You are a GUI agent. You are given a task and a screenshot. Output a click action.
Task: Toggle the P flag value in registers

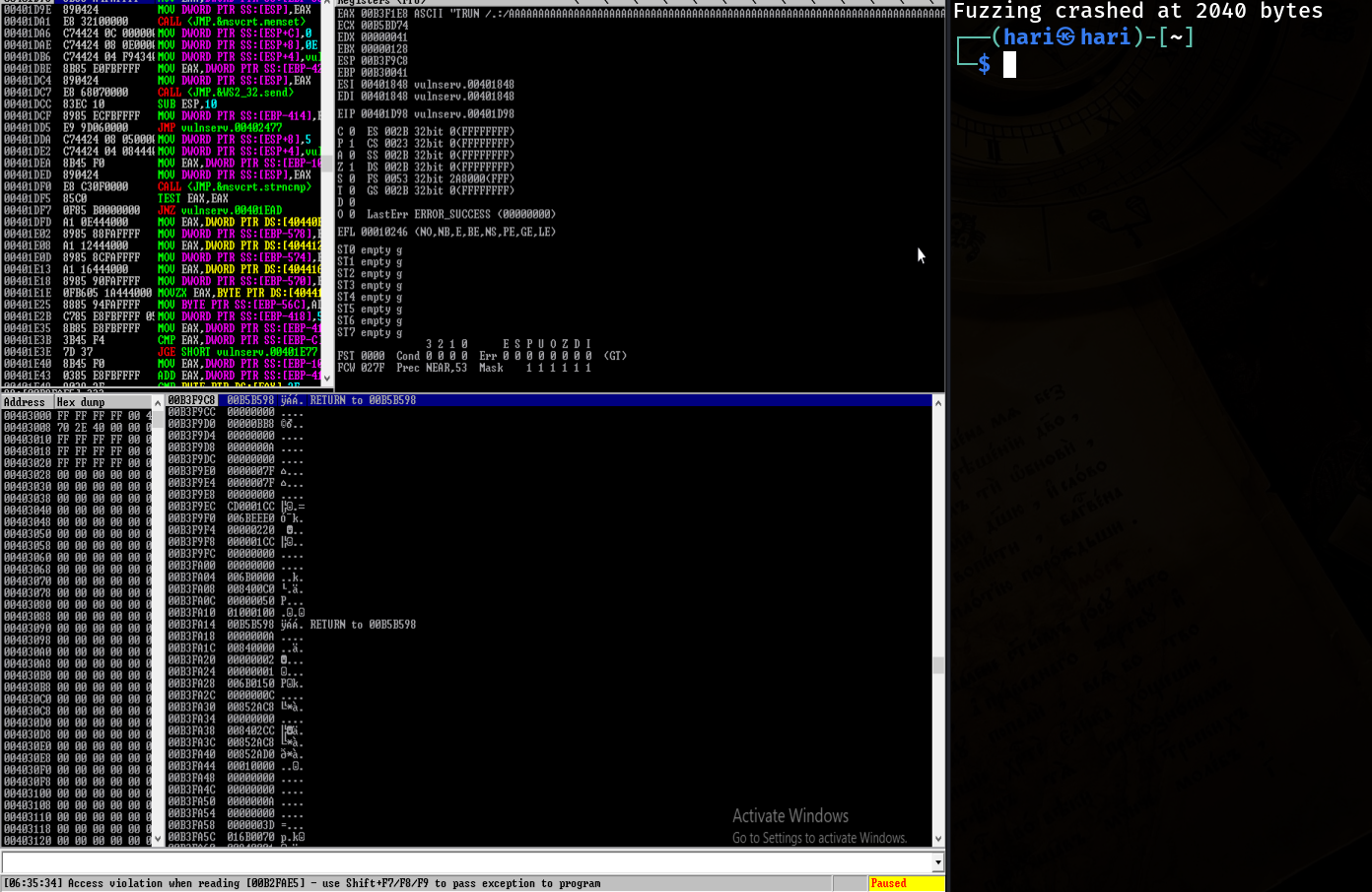[x=352, y=143]
